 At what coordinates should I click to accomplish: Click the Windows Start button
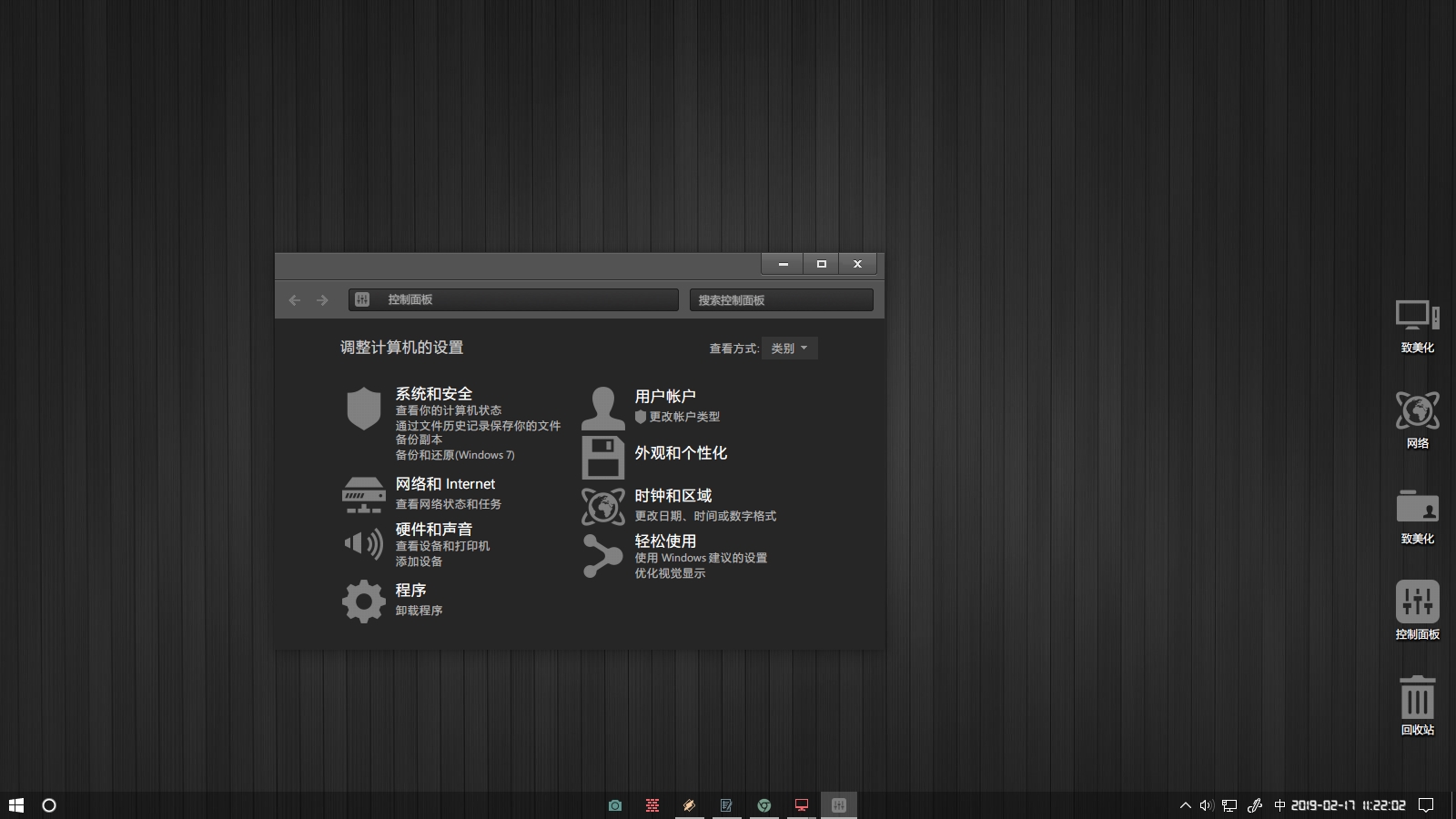(15, 805)
